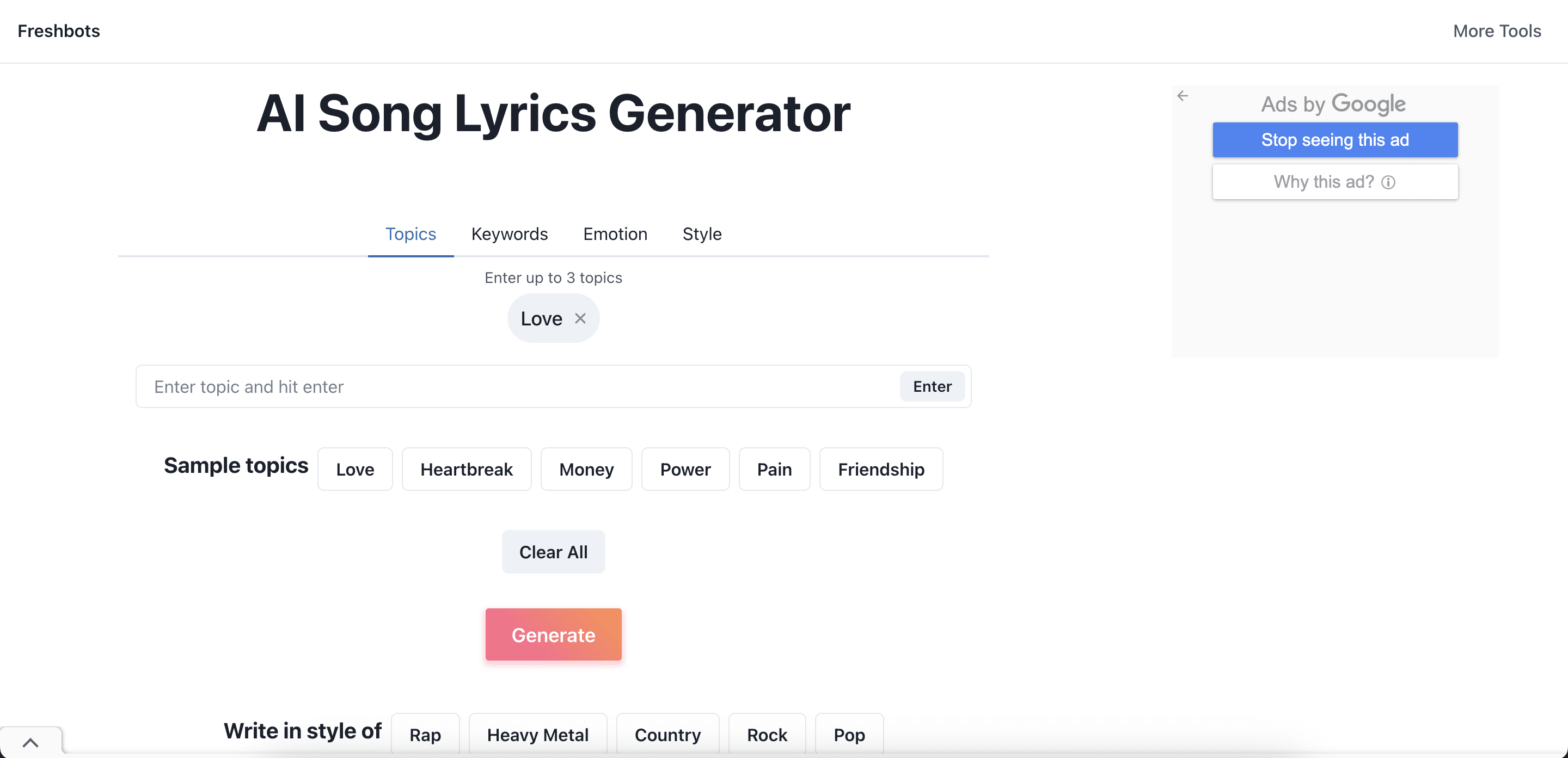
Task: Select the Power sample topic
Action: [685, 469]
